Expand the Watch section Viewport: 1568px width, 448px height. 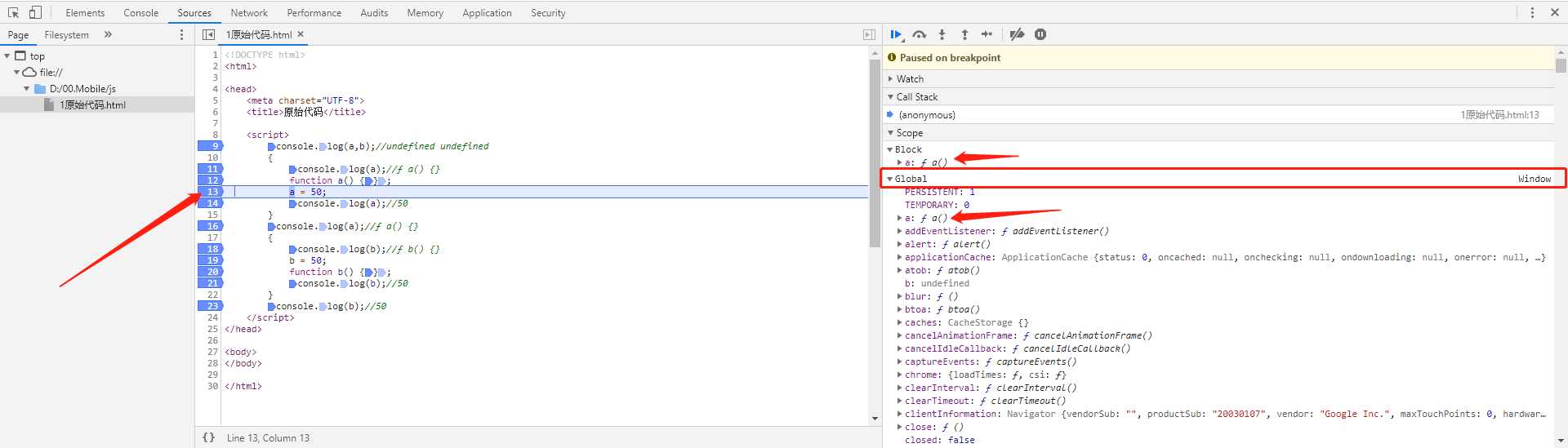[x=890, y=79]
